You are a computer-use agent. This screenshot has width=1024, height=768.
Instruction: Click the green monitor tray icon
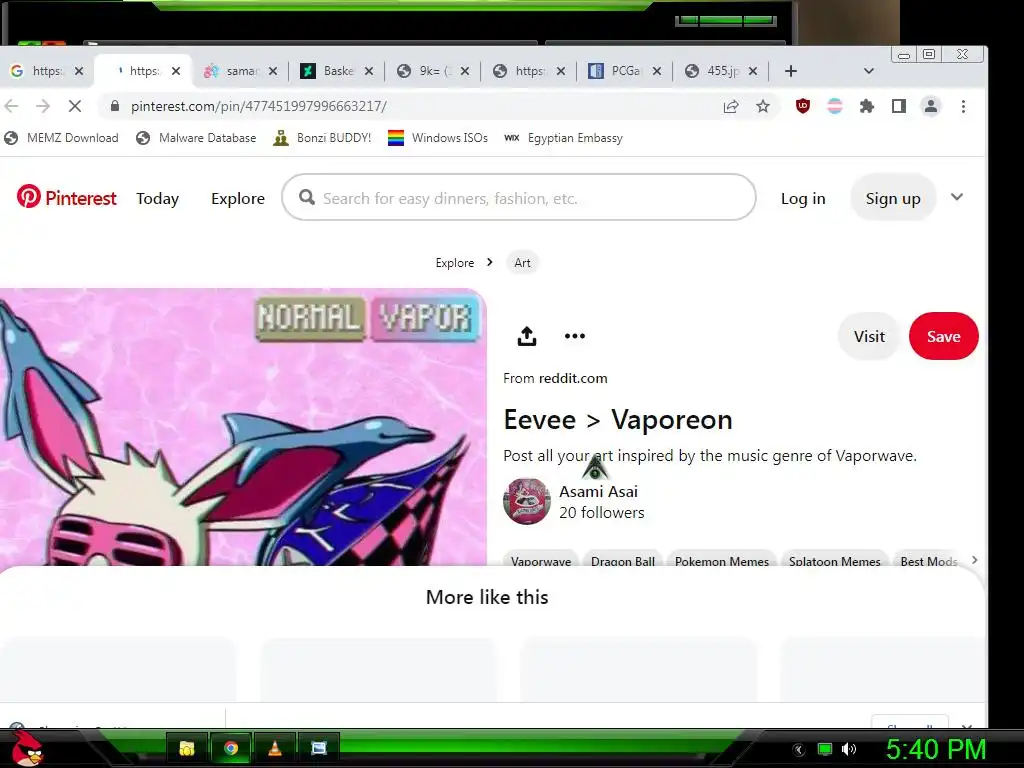[x=825, y=749]
